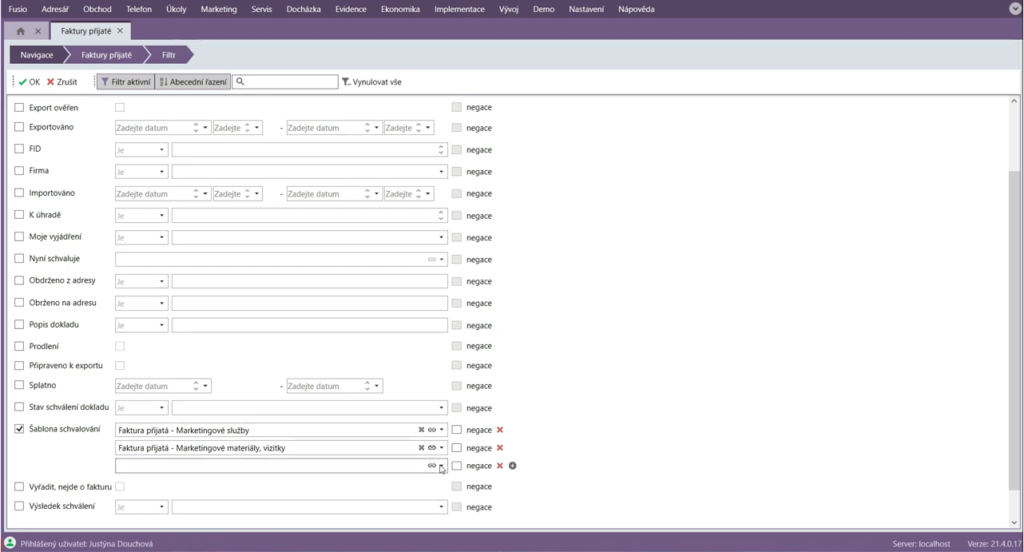The width and height of the screenshot is (1024, 552).
Task: Check negace for Marketingové služby row
Action: pyautogui.click(x=457, y=429)
